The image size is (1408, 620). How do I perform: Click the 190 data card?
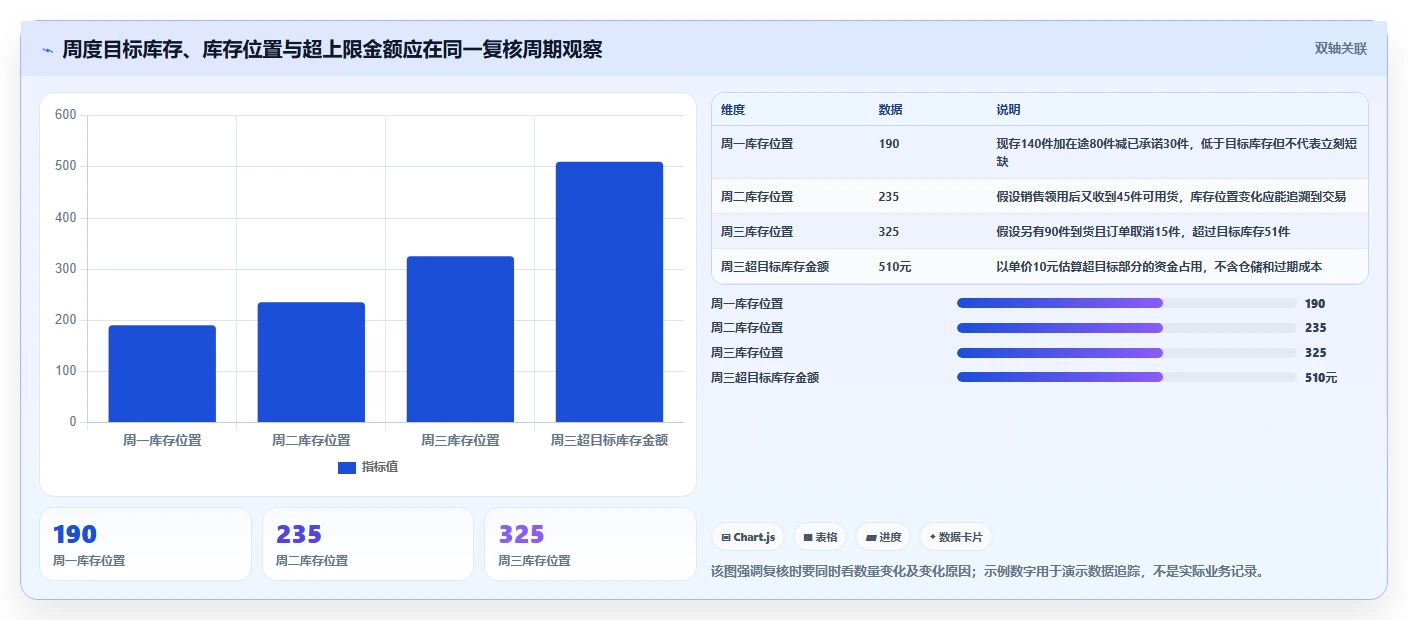[x=146, y=544]
